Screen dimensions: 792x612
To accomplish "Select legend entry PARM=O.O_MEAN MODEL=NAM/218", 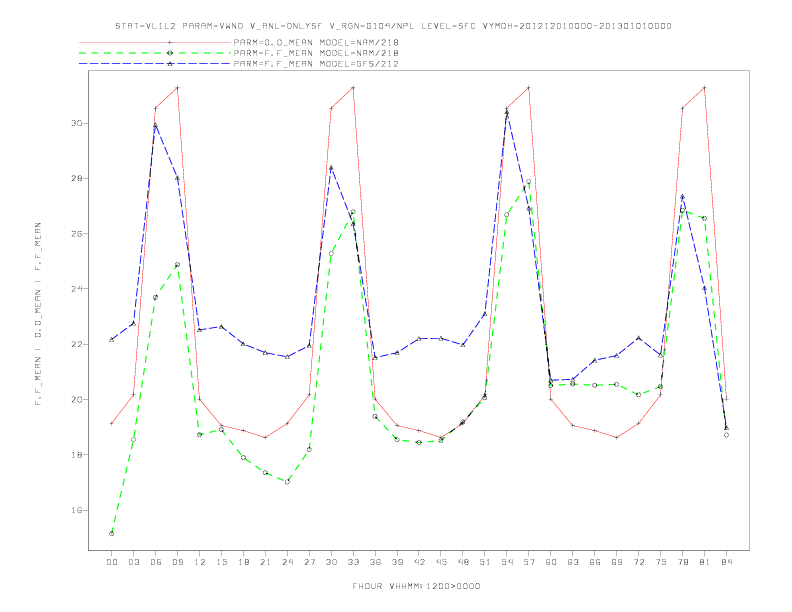I will pos(316,42).
